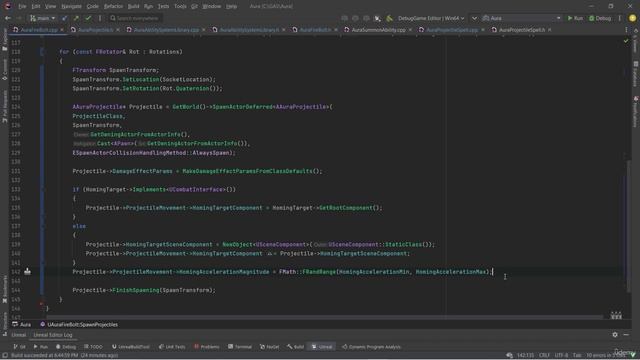Open the Aura run configuration dropdown

click(x=522, y=18)
